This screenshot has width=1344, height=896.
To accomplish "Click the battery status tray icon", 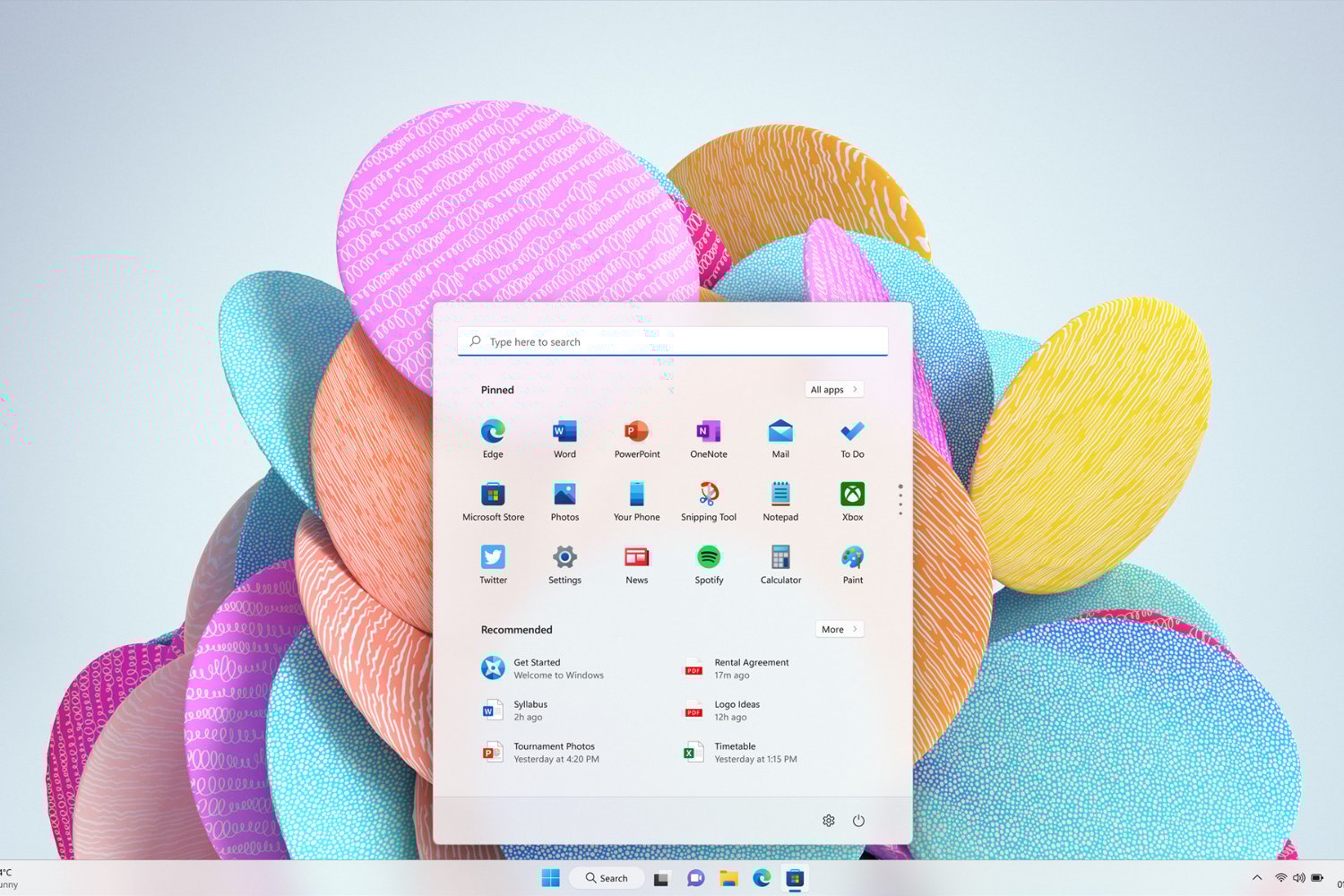I will (1317, 878).
